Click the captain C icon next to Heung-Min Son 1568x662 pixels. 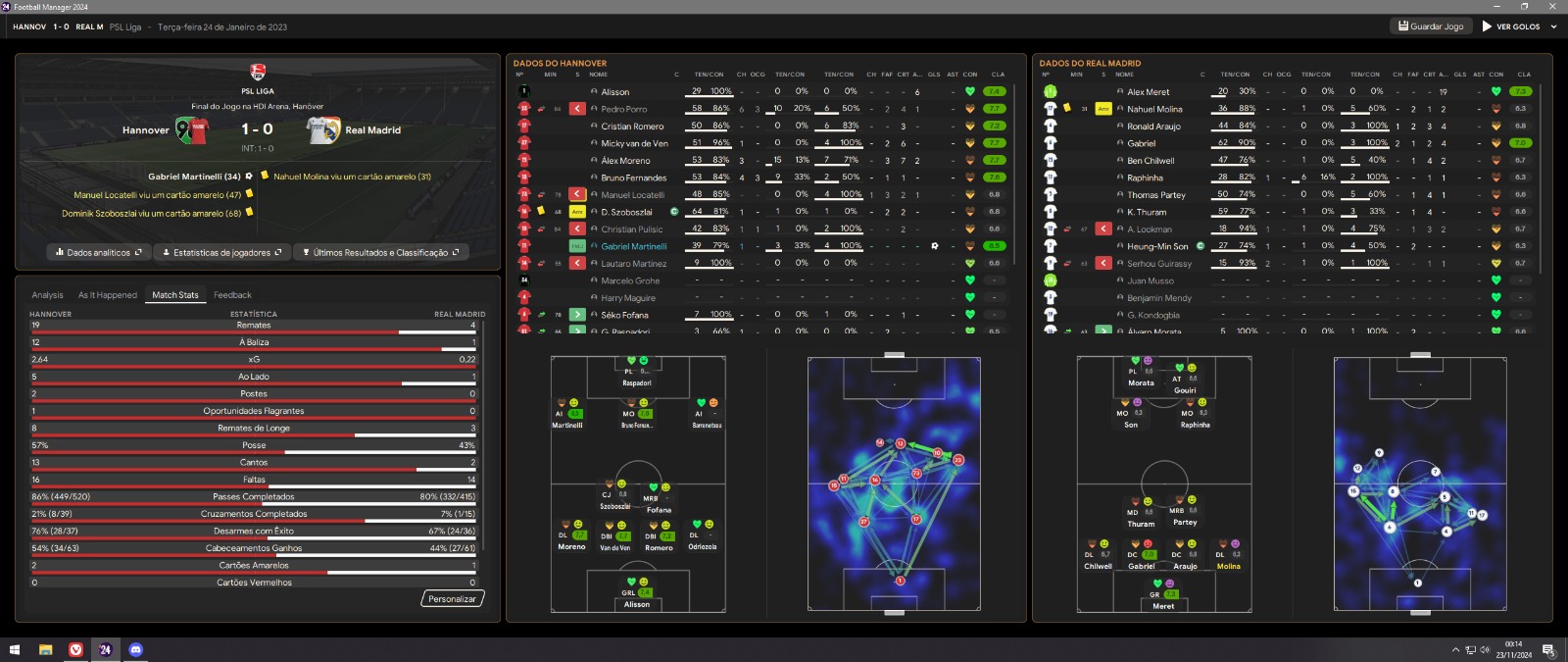click(1200, 246)
